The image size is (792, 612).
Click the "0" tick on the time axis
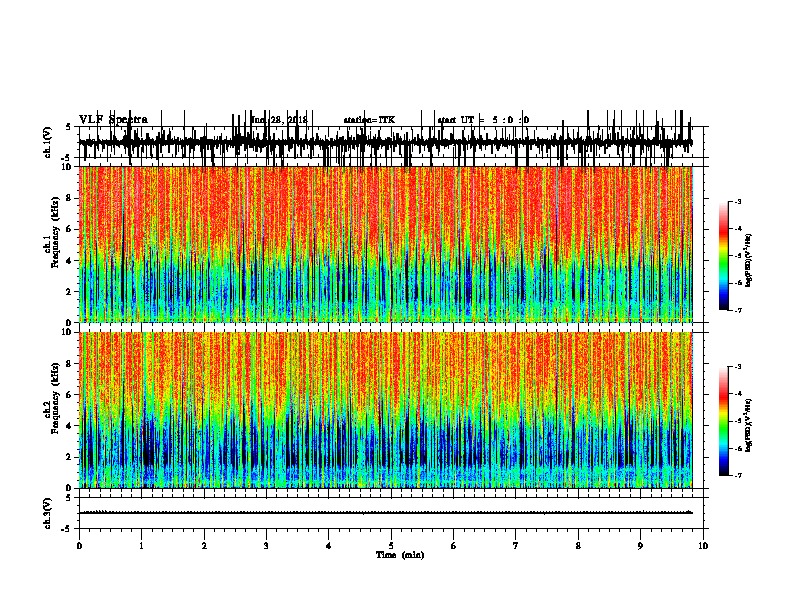coord(79,546)
